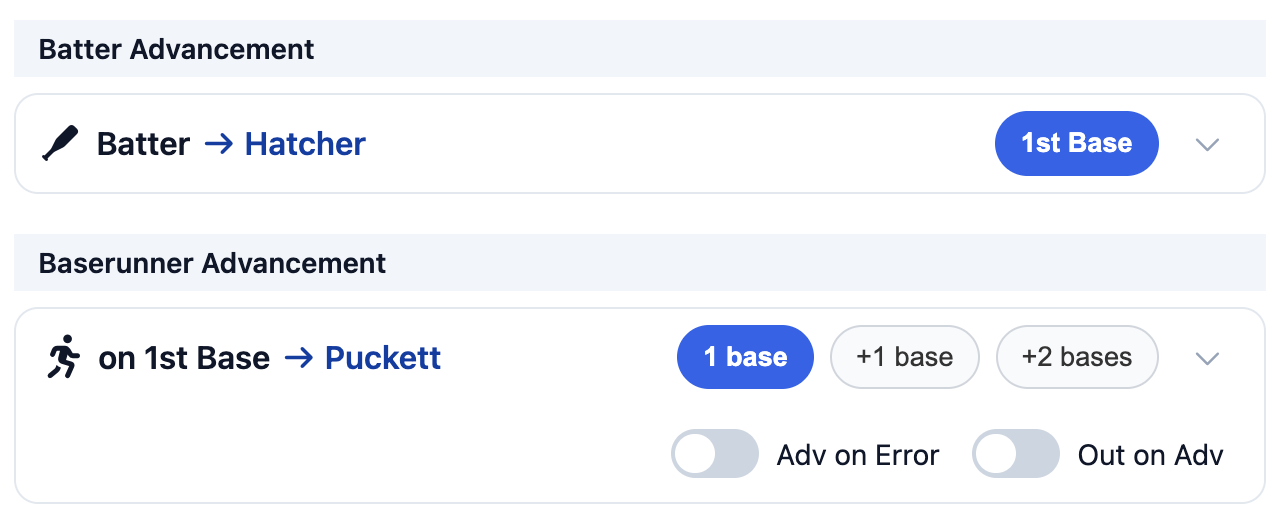Click the Batter row label text
This screenshot has width=1272, height=522.
[x=143, y=144]
